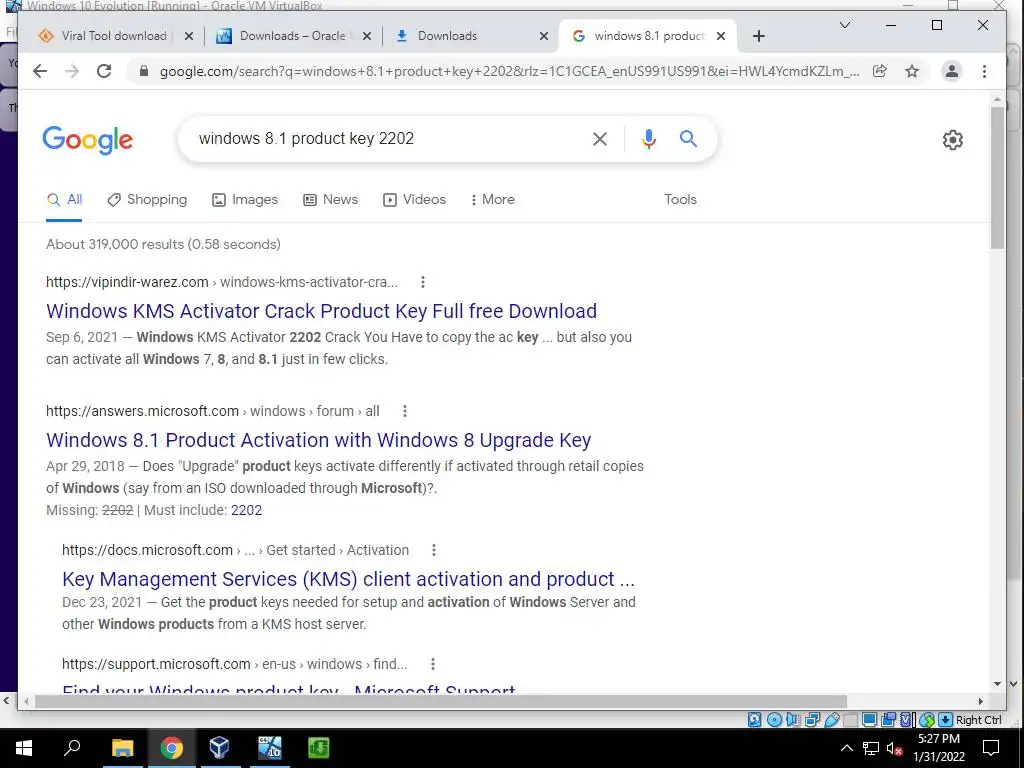Open the Chrome profile avatar menu
The image size is (1024, 768).
[x=952, y=71]
